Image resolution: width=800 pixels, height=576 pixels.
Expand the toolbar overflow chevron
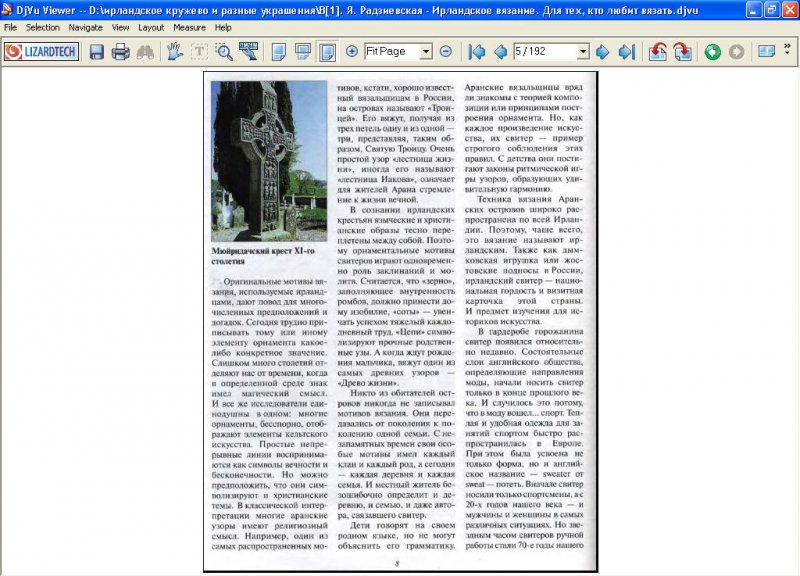(x=787, y=47)
